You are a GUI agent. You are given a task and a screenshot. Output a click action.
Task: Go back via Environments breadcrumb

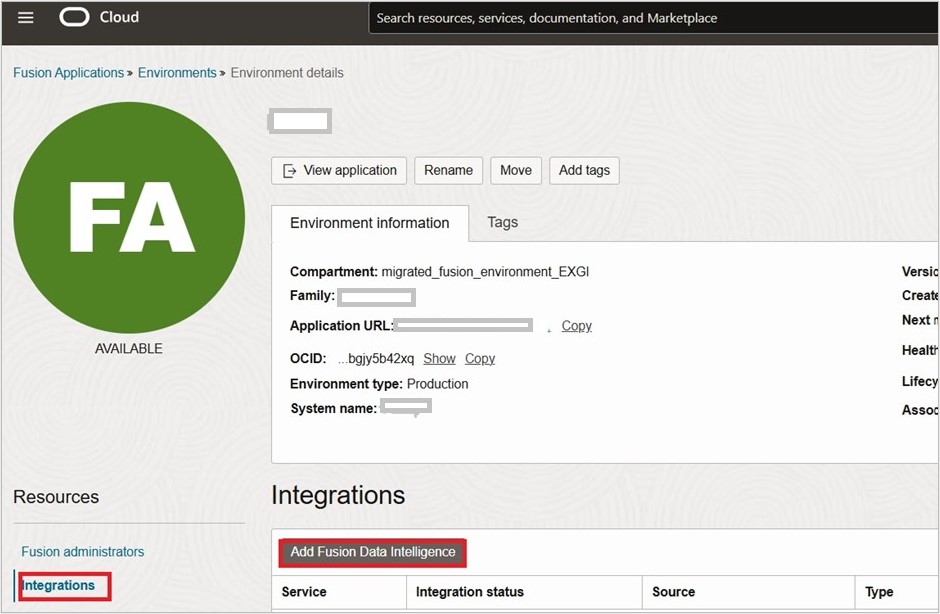178,72
